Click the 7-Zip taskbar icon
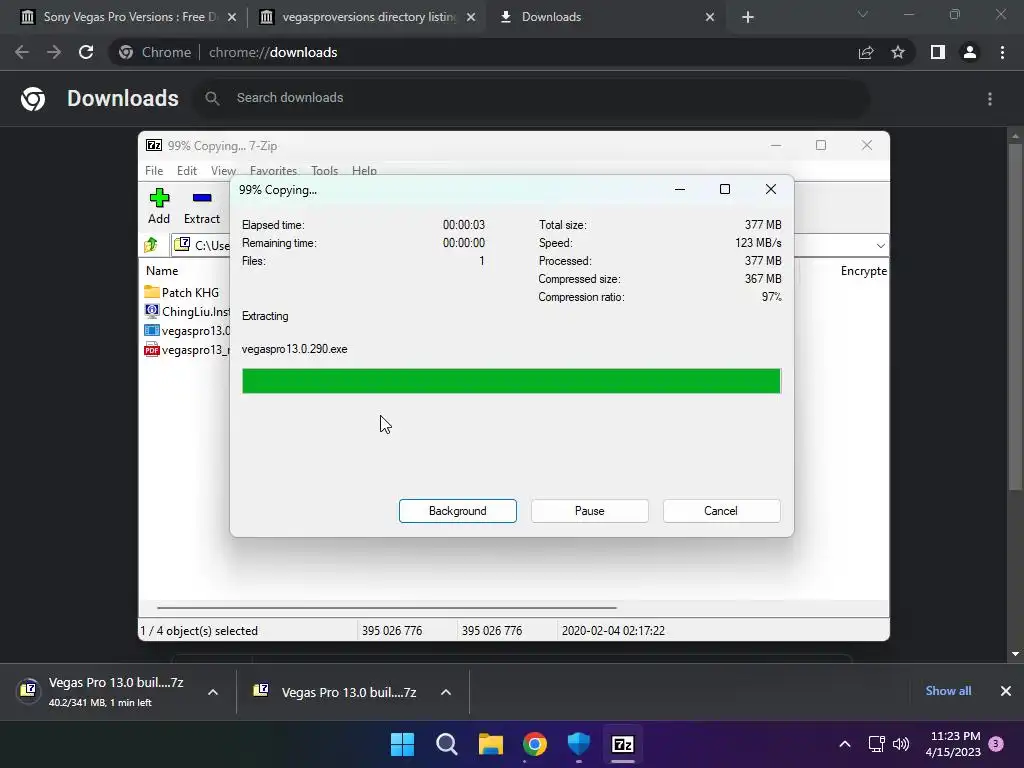This screenshot has height=768, width=1024. pos(622,744)
